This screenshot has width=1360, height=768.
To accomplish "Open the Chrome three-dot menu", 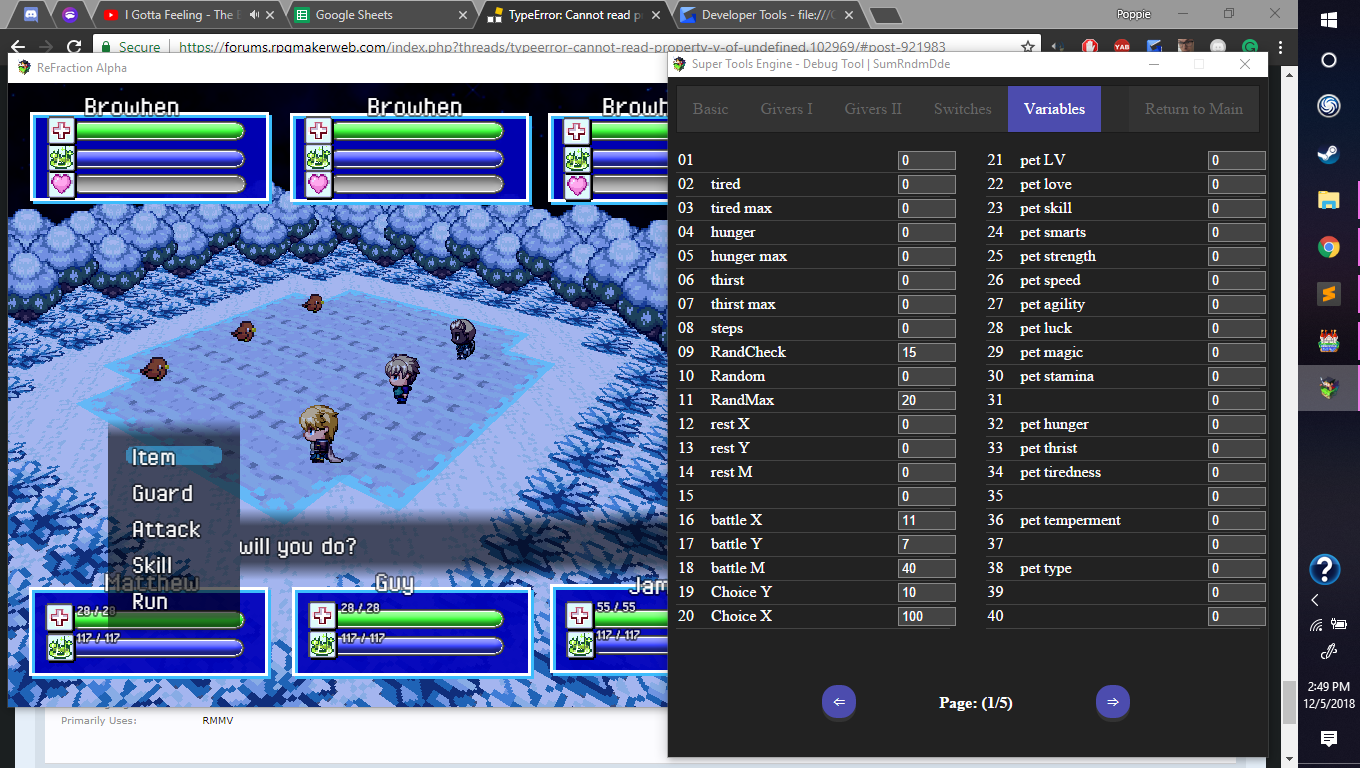I will pyautogui.click(x=1281, y=47).
